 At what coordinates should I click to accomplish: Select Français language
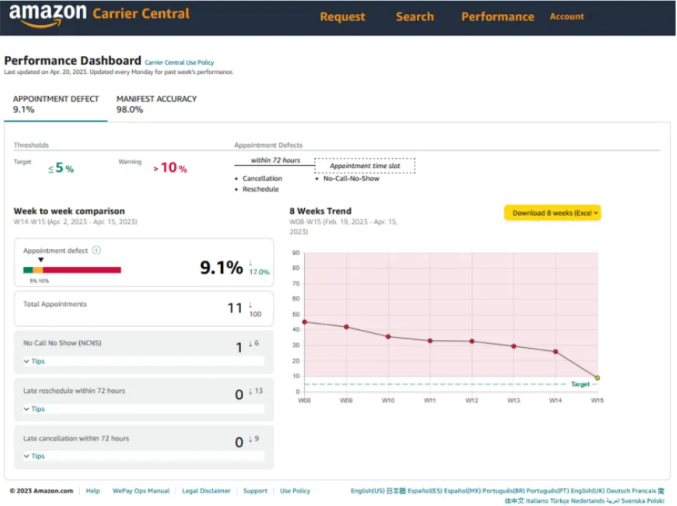[x=644, y=491]
